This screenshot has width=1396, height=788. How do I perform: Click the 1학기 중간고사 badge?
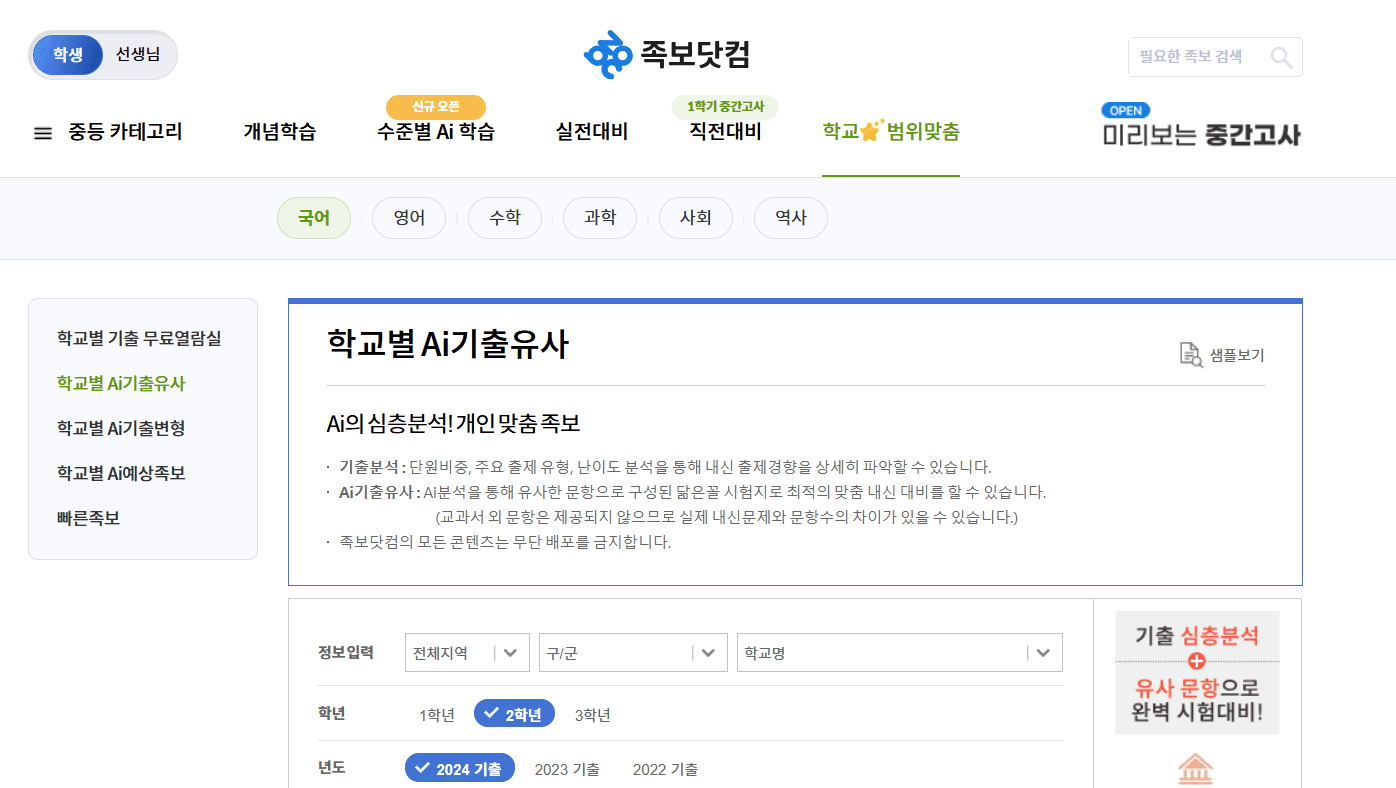[725, 107]
